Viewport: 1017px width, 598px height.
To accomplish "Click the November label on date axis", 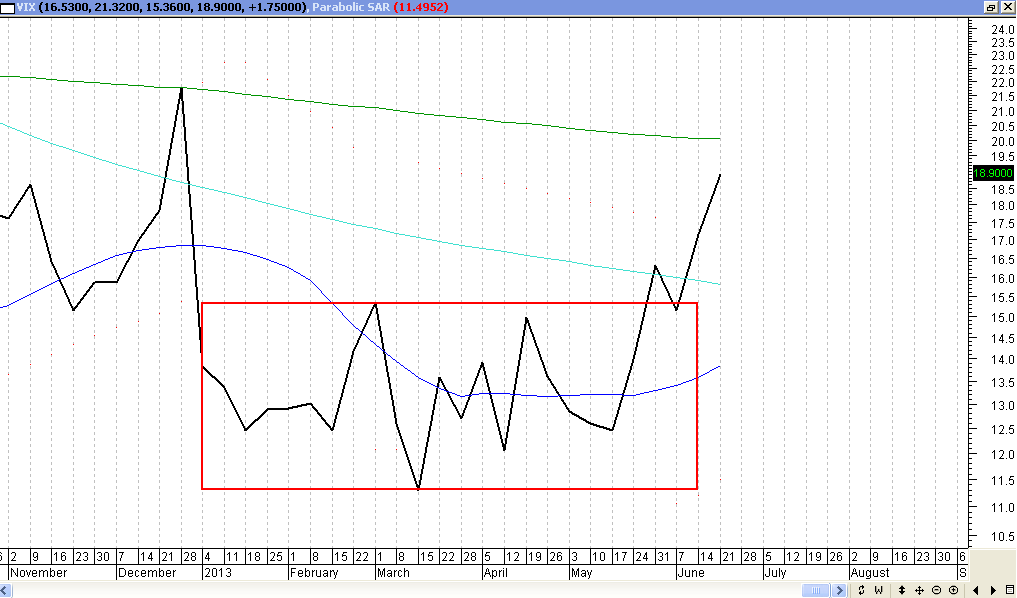I will point(38,573).
